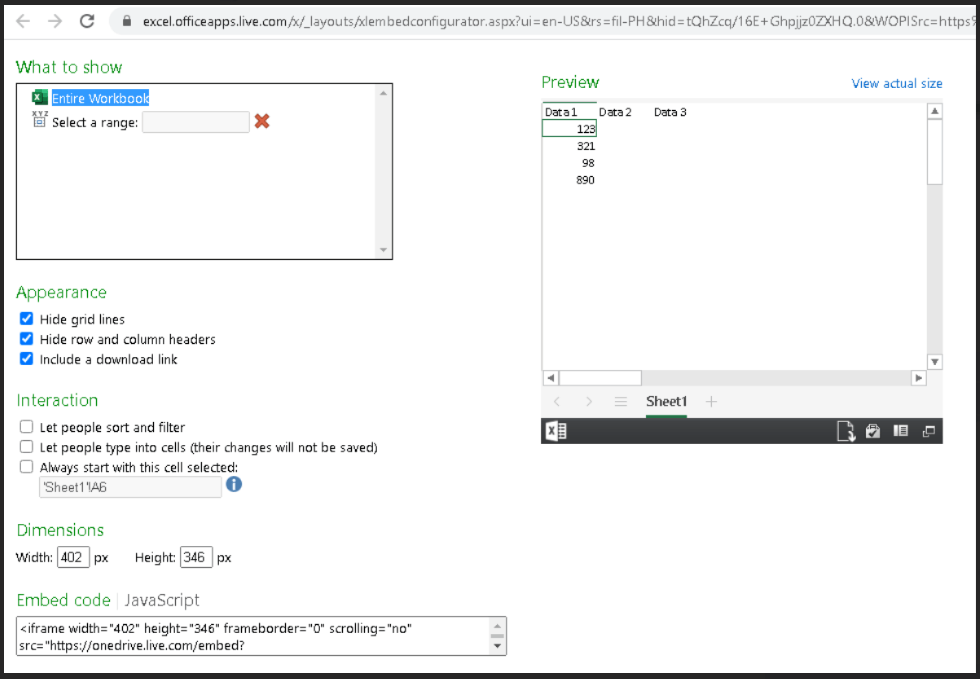Click the Add sheet plus button
This screenshot has height=679, width=980.
click(x=710, y=400)
